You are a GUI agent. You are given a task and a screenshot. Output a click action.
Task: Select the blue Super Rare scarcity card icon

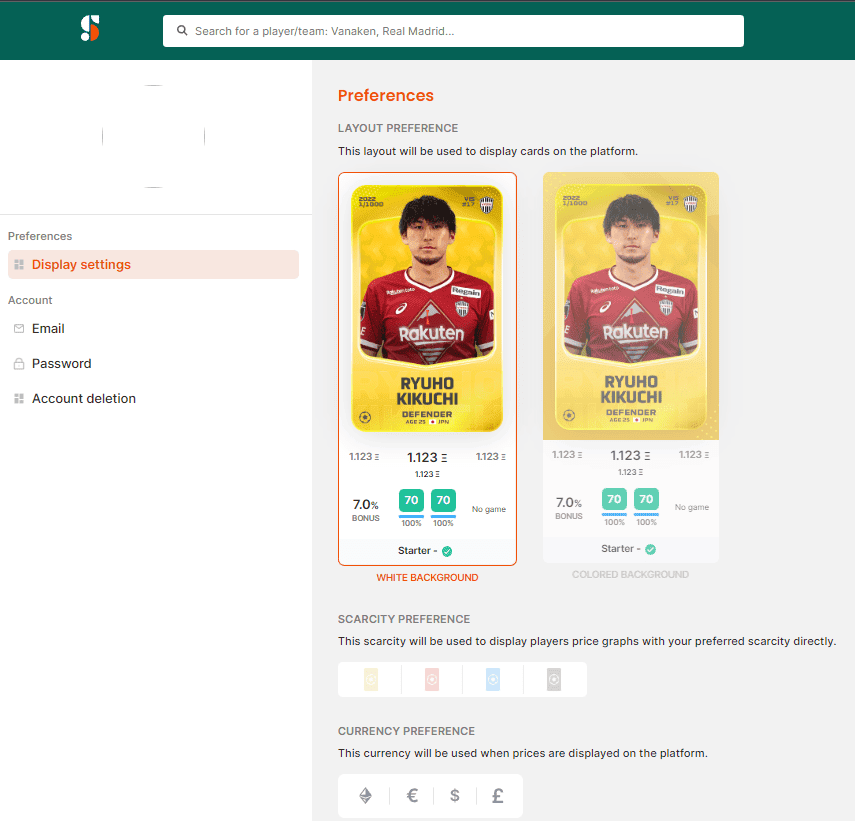tap(492, 679)
